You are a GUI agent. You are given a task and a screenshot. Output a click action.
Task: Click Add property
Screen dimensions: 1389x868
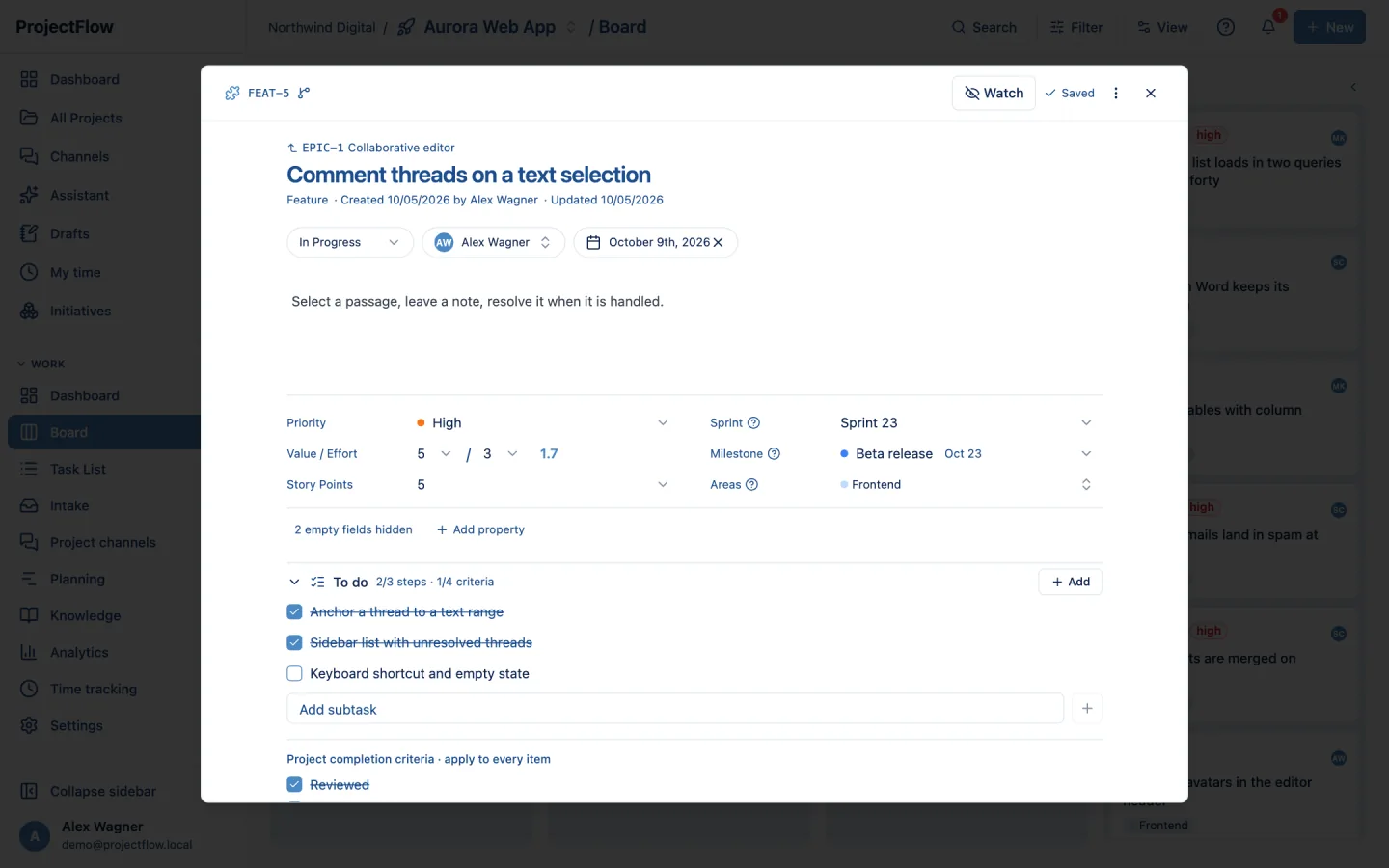point(480,529)
